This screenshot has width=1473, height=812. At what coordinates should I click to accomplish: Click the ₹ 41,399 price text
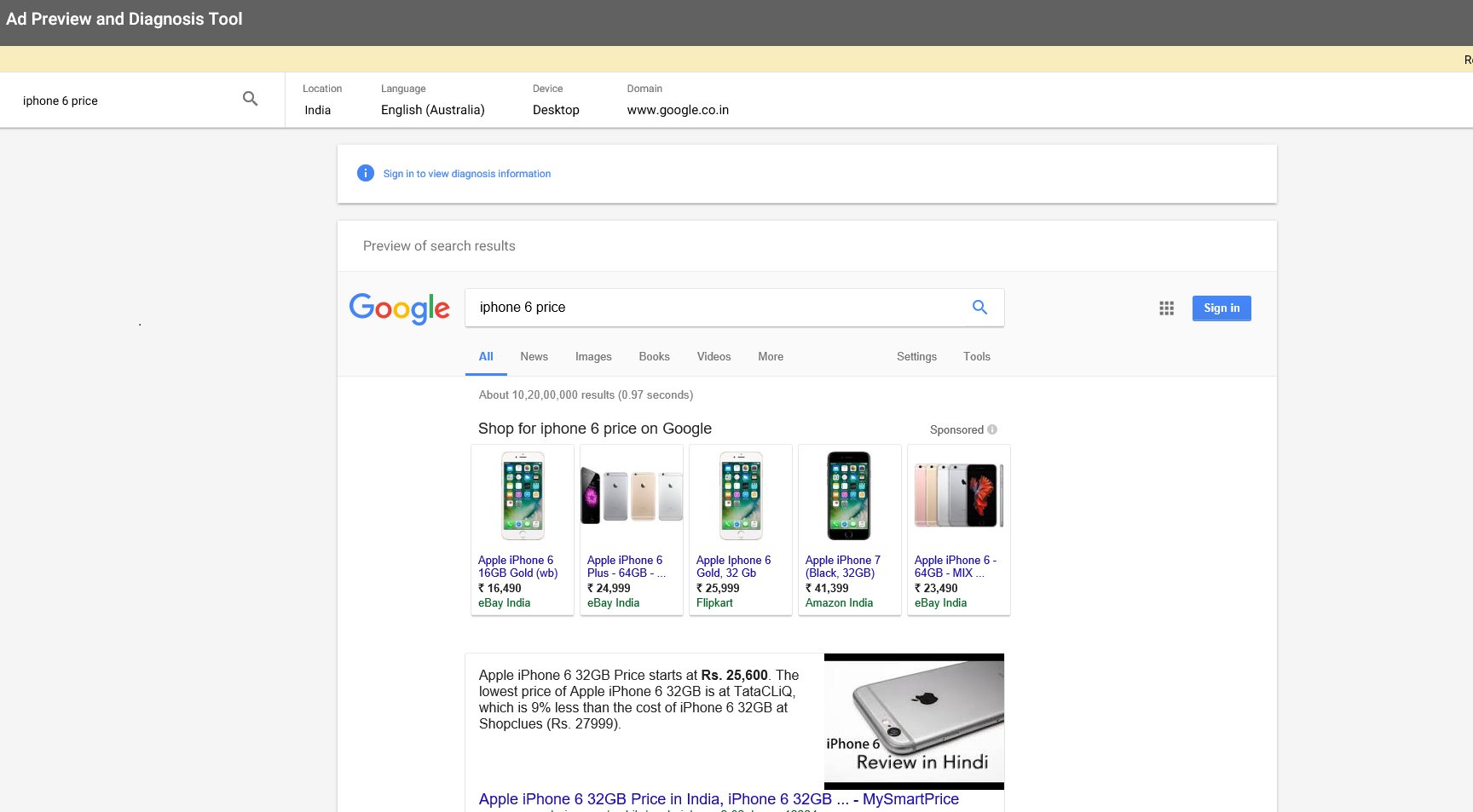click(827, 588)
